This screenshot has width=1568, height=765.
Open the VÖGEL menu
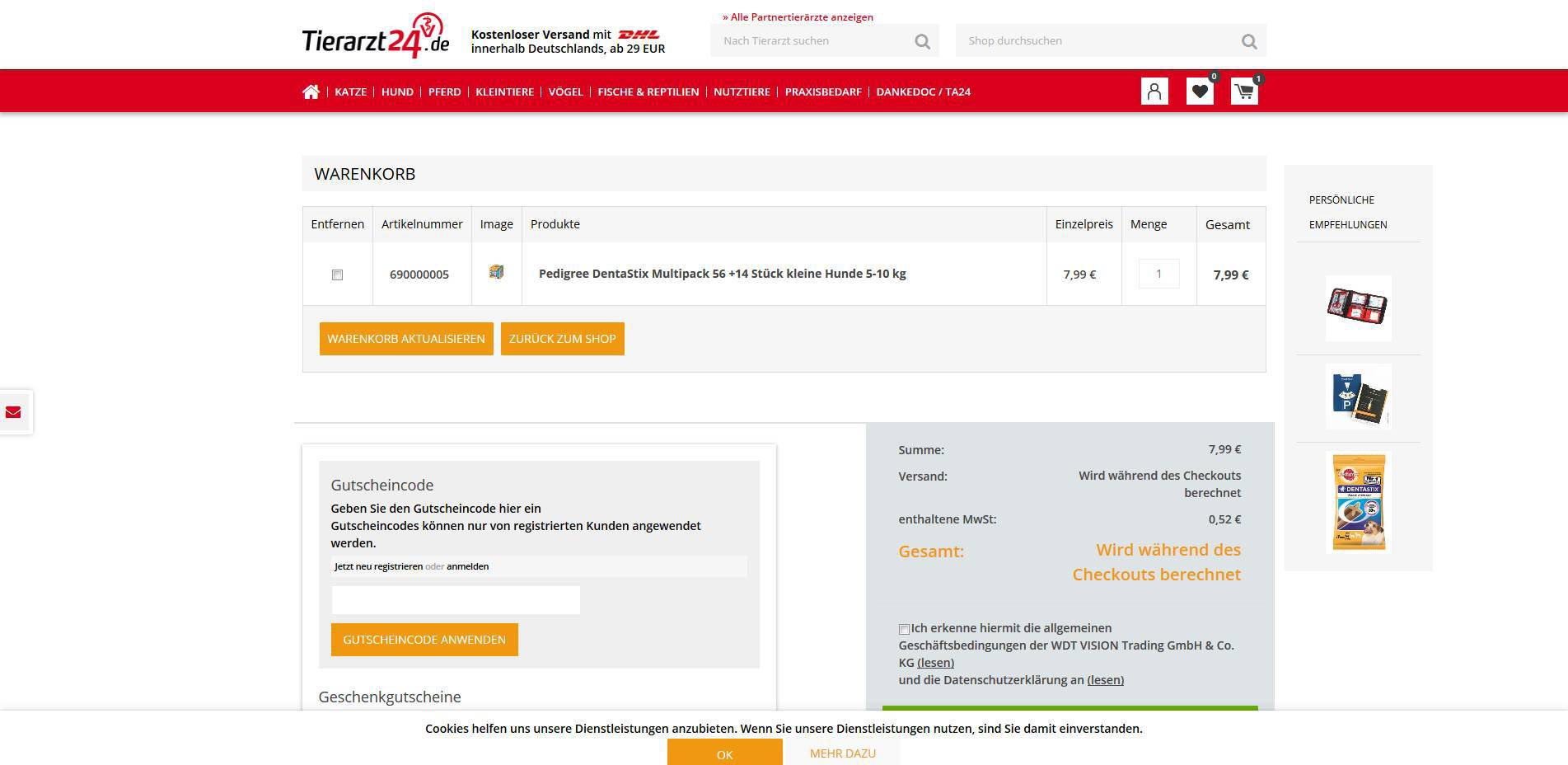click(x=565, y=92)
